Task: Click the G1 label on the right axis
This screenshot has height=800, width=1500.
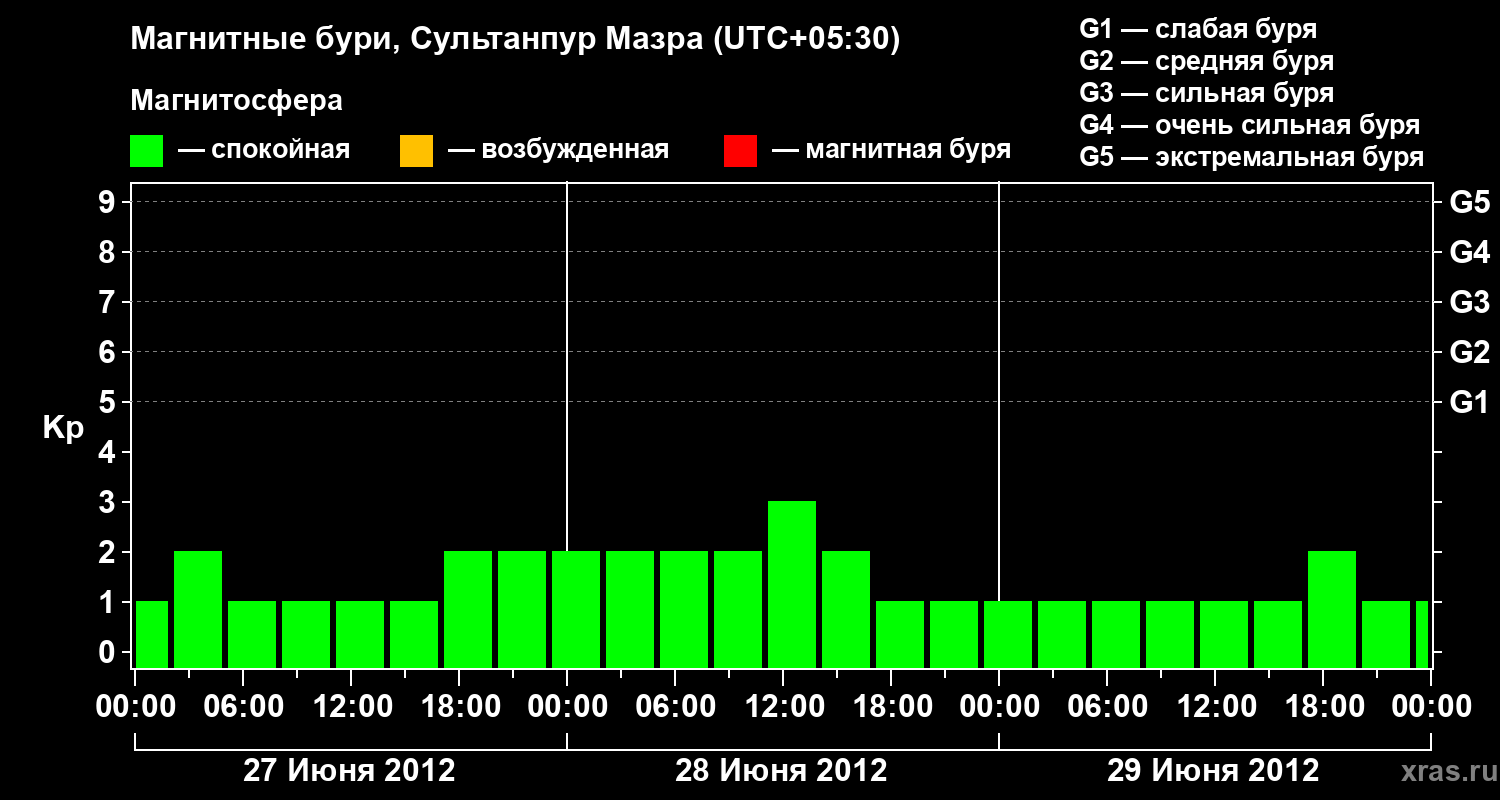Action: coord(1469,402)
